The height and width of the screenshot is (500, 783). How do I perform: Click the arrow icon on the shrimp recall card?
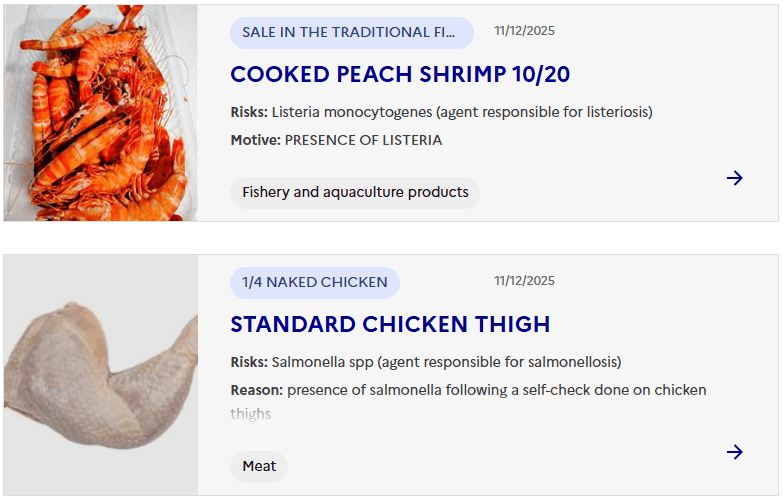coord(735,178)
